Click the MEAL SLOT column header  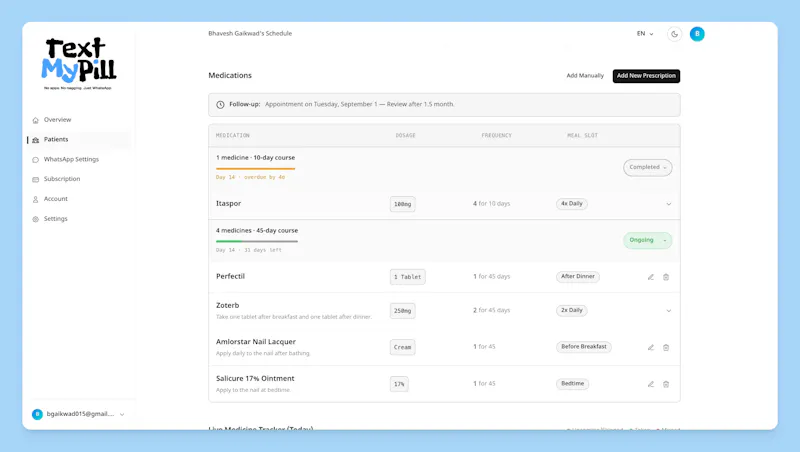tap(582, 136)
